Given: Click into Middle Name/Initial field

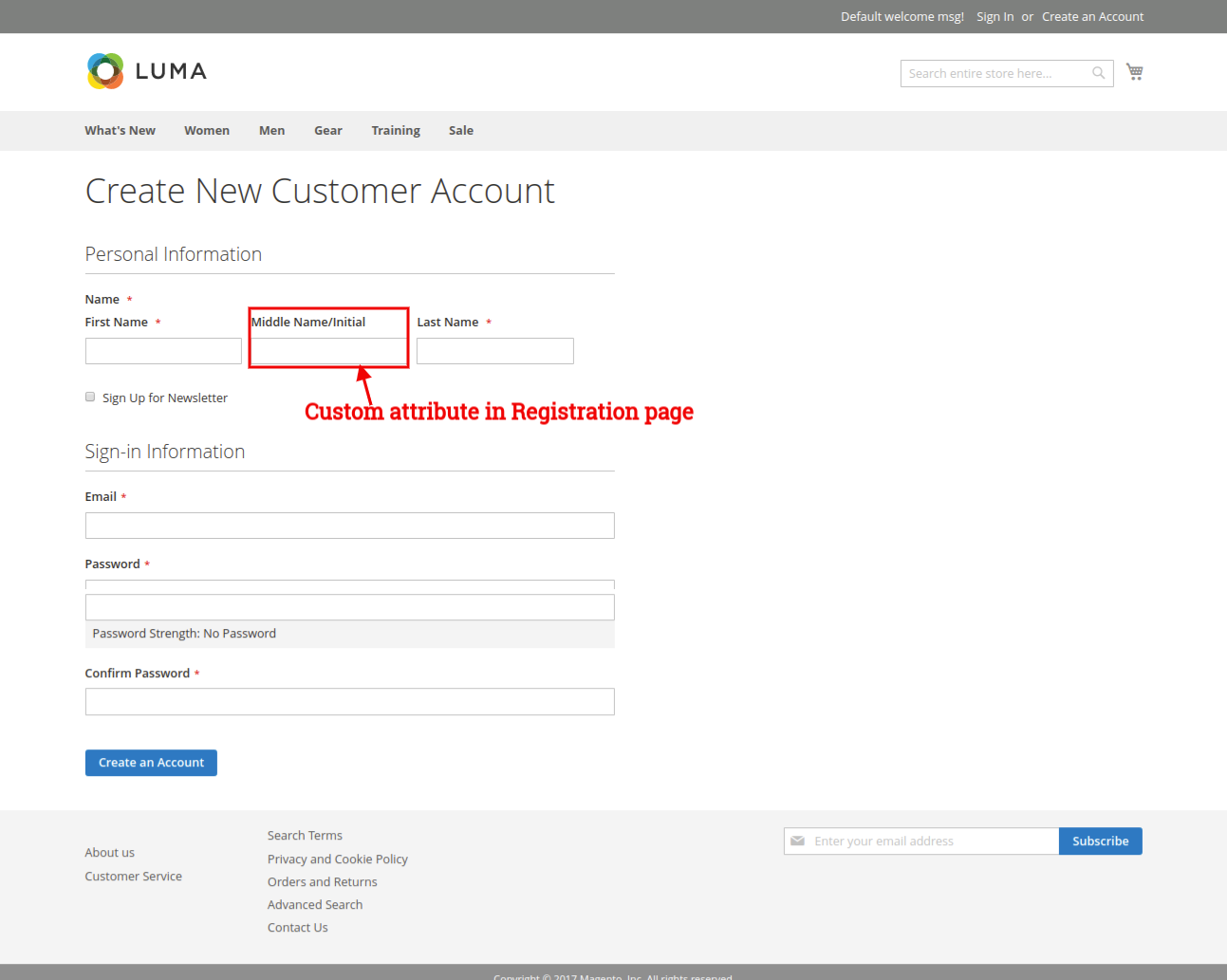Looking at the screenshot, I should tap(328, 351).
